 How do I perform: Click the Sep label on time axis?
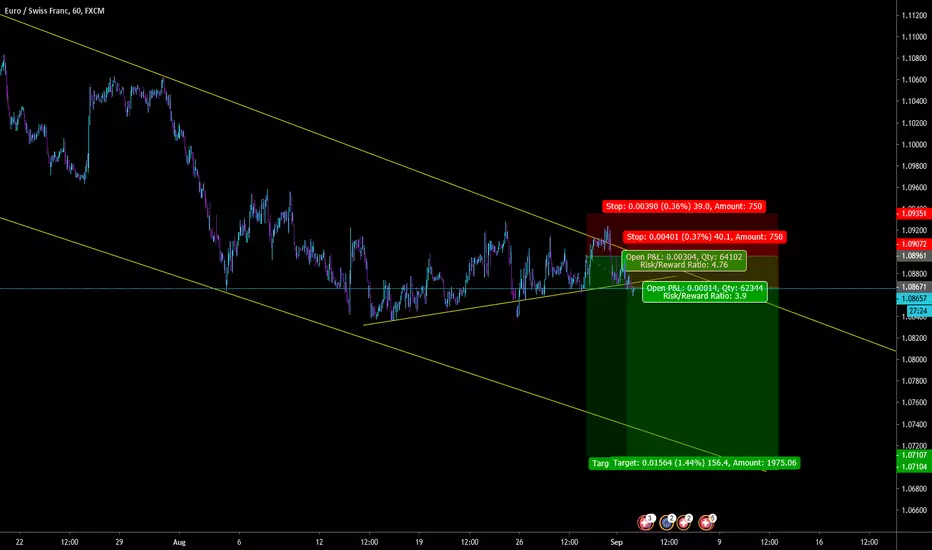pyautogui.click(x=616, y=542)
